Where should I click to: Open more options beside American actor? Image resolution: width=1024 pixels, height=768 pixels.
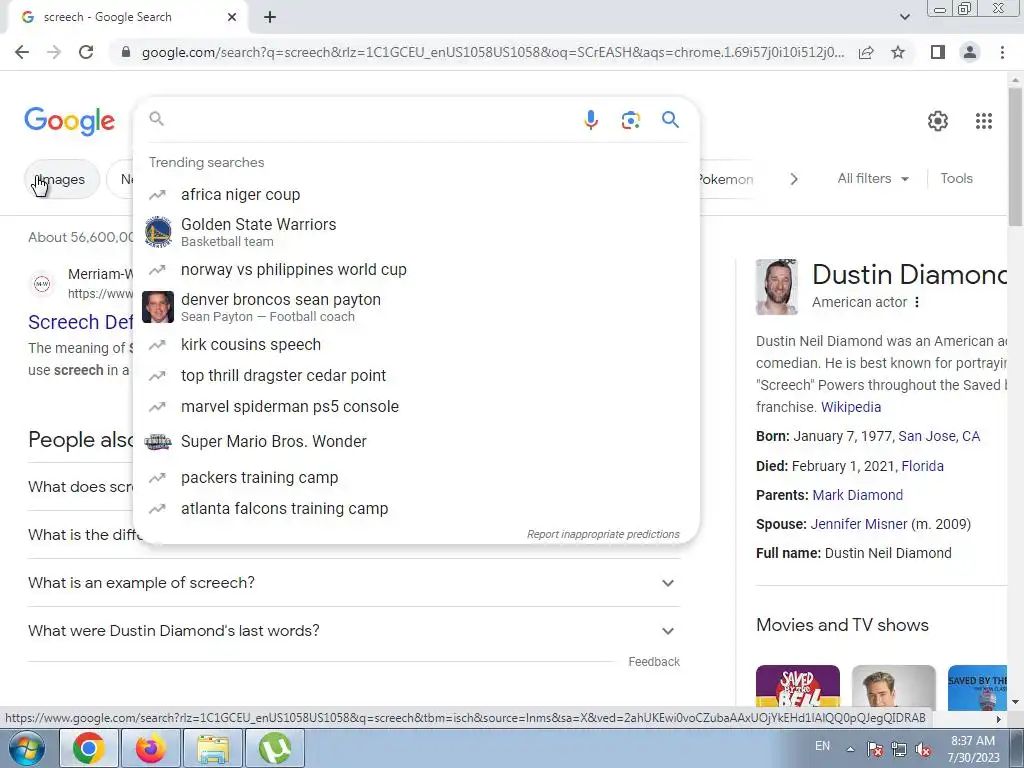point(917,302)
